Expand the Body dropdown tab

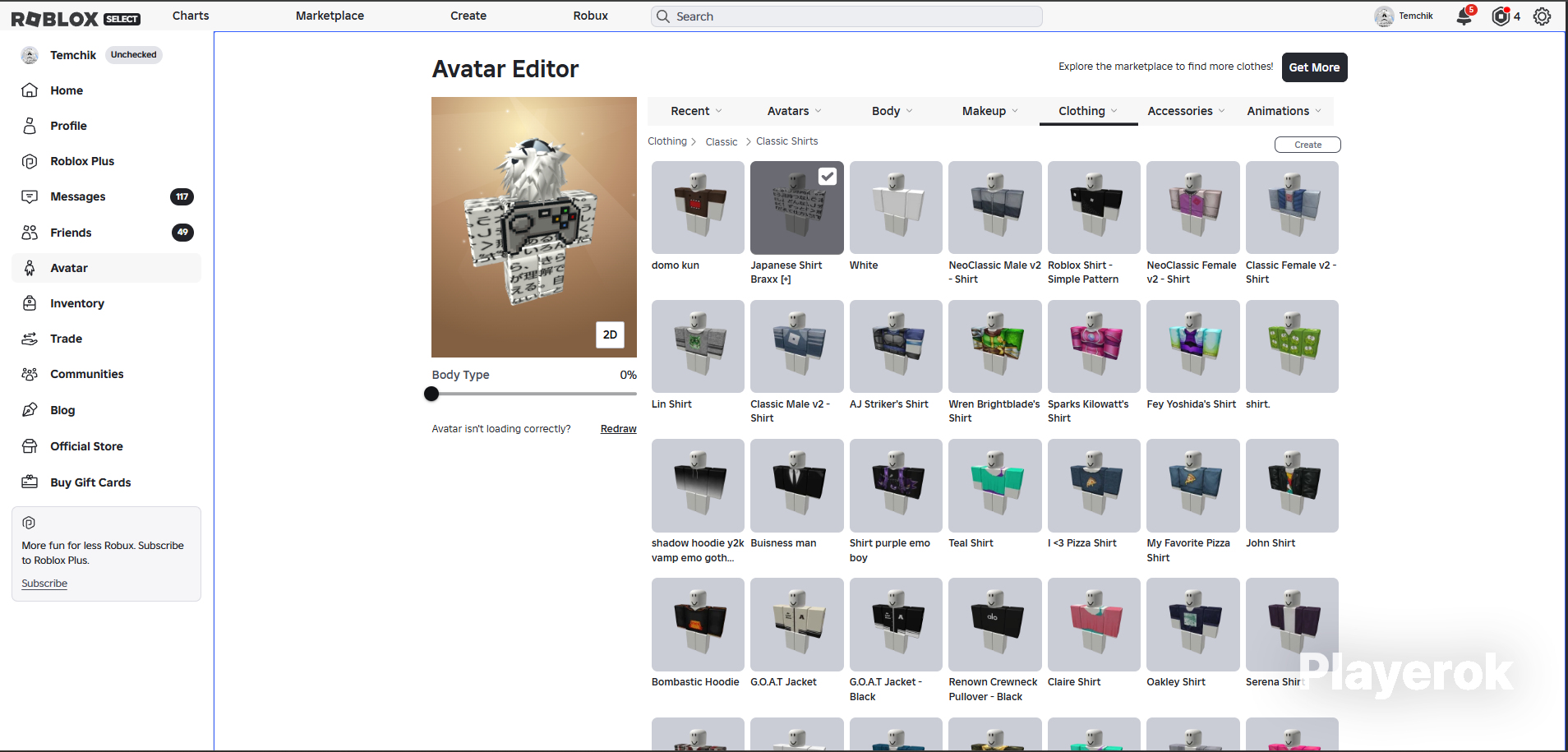[x=892, y=111]
